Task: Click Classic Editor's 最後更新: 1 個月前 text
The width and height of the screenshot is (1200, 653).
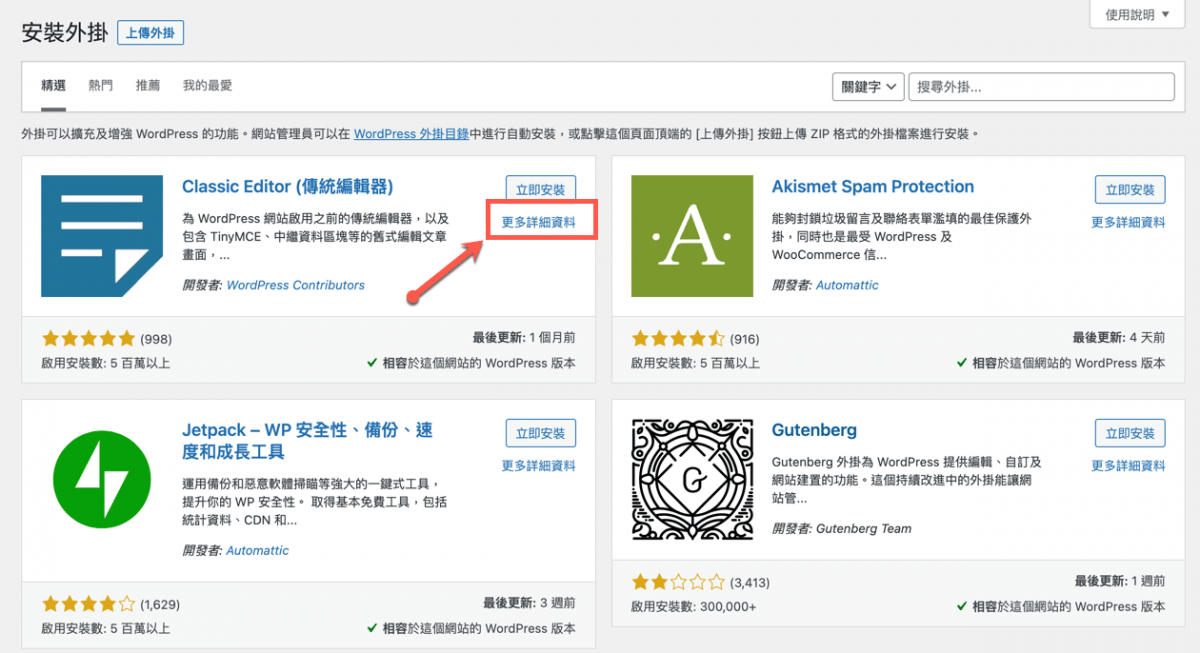Action: click(524, 339)
